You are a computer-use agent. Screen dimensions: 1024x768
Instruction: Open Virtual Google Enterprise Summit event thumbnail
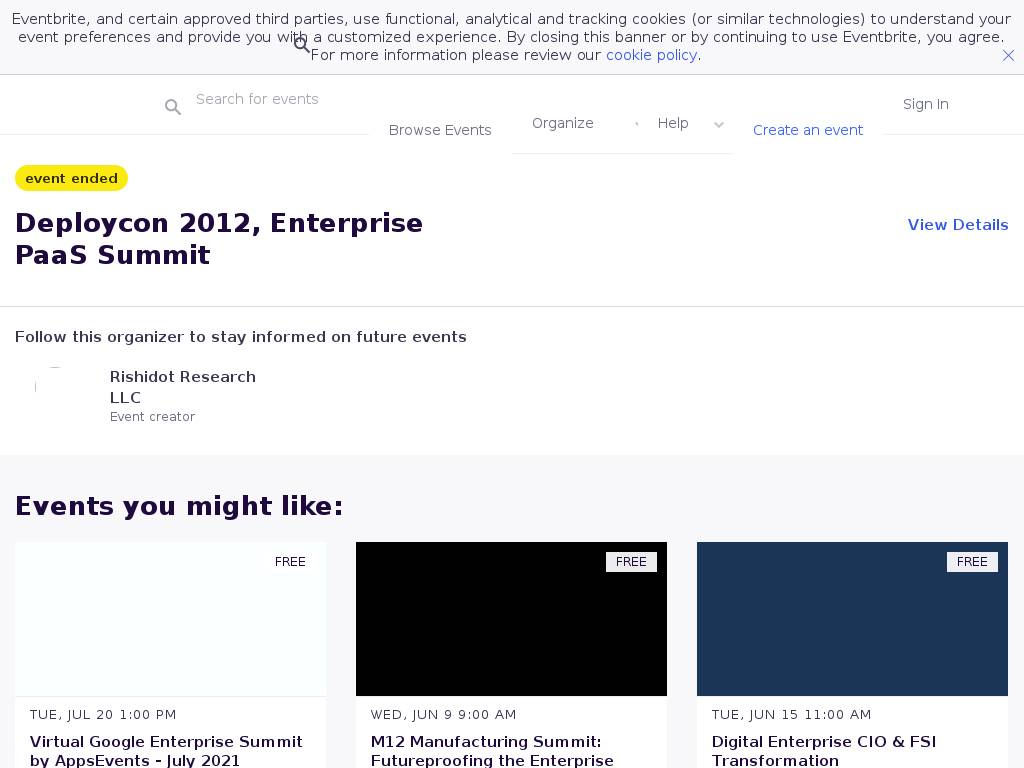171,619
